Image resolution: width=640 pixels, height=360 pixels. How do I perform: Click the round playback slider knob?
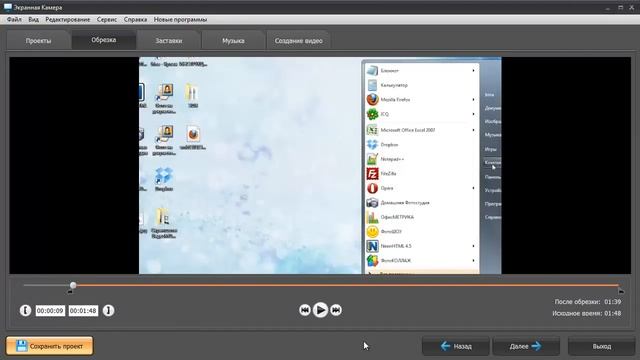[x=73, y=285]
